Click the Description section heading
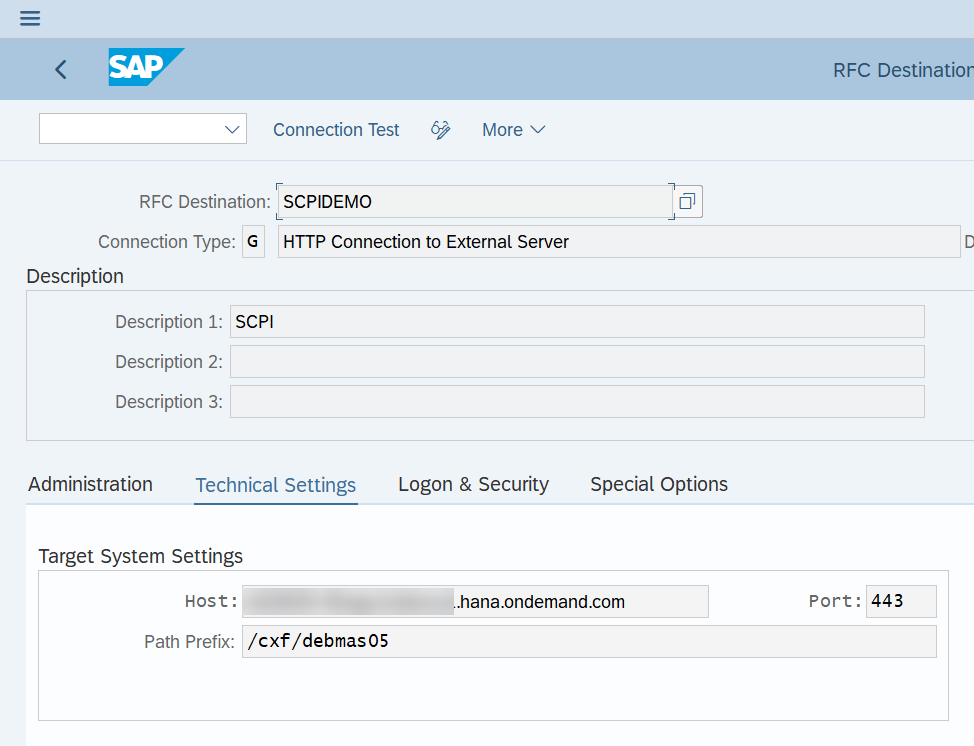The height and width of the screenshot is (746, 974). point(75,276)
